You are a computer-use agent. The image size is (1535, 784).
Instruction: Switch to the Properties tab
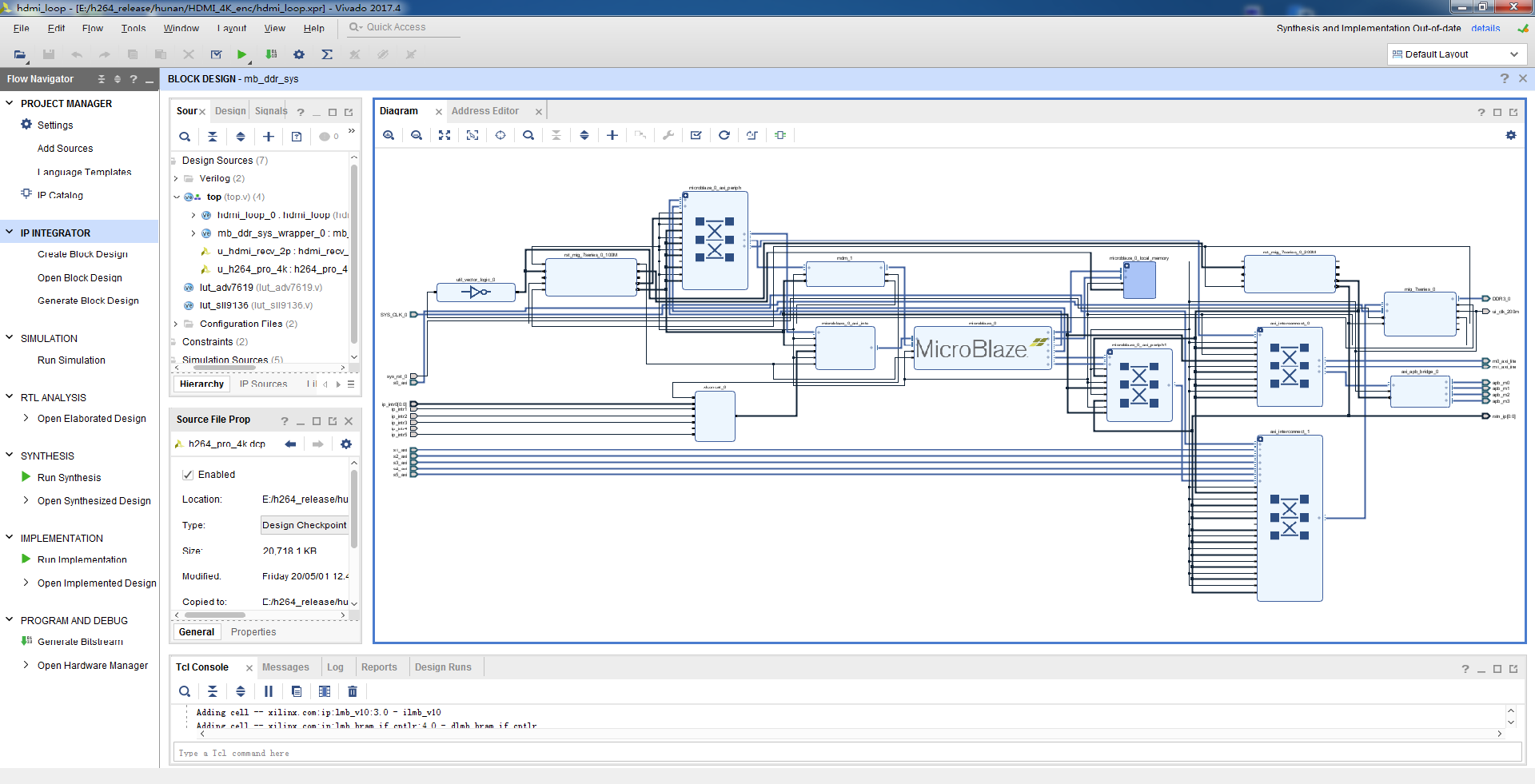pyautogui.click(x=253, y=632)
